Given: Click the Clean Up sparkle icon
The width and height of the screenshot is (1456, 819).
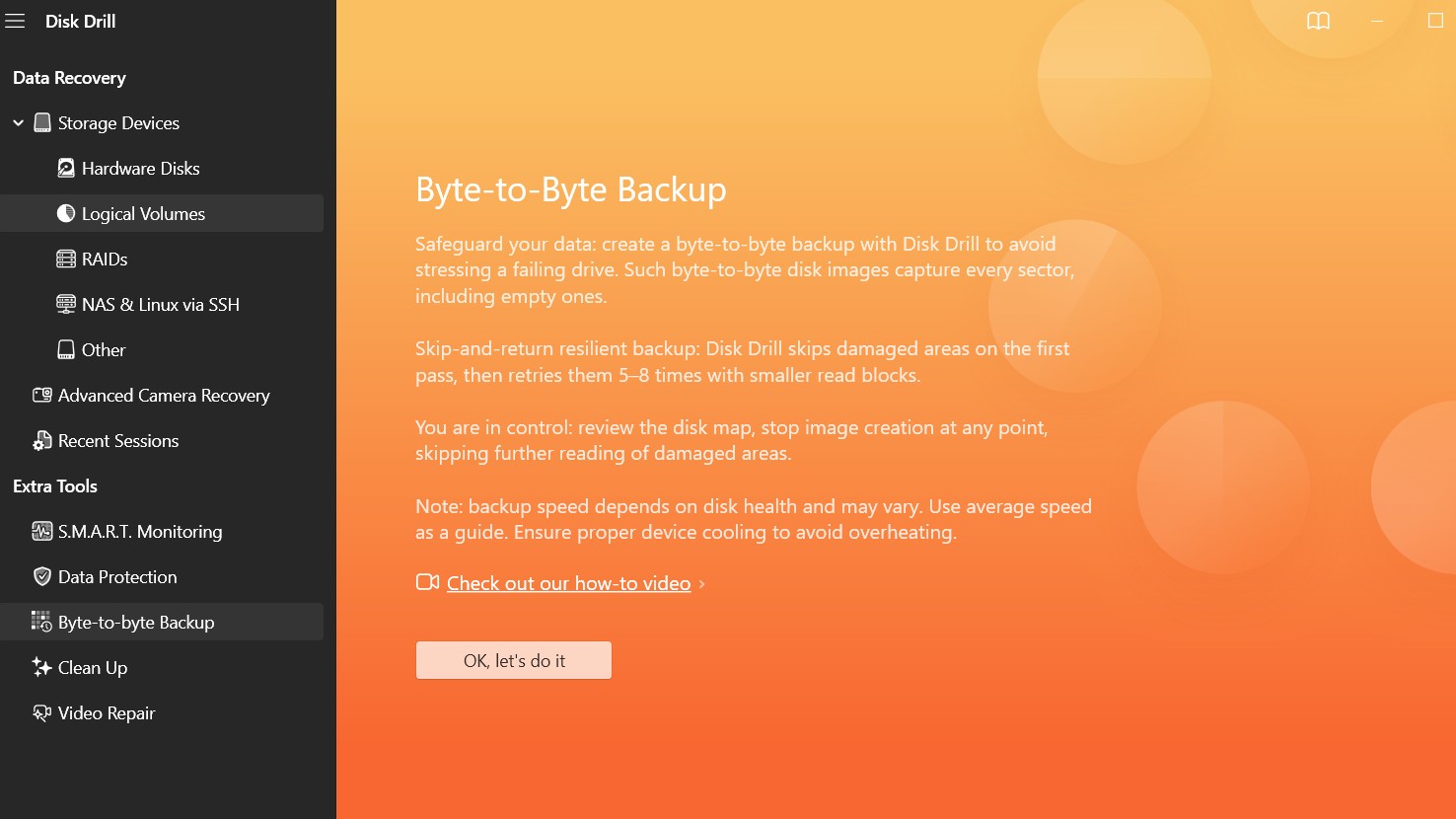Looking at the screenshot, I should point(41,668).
